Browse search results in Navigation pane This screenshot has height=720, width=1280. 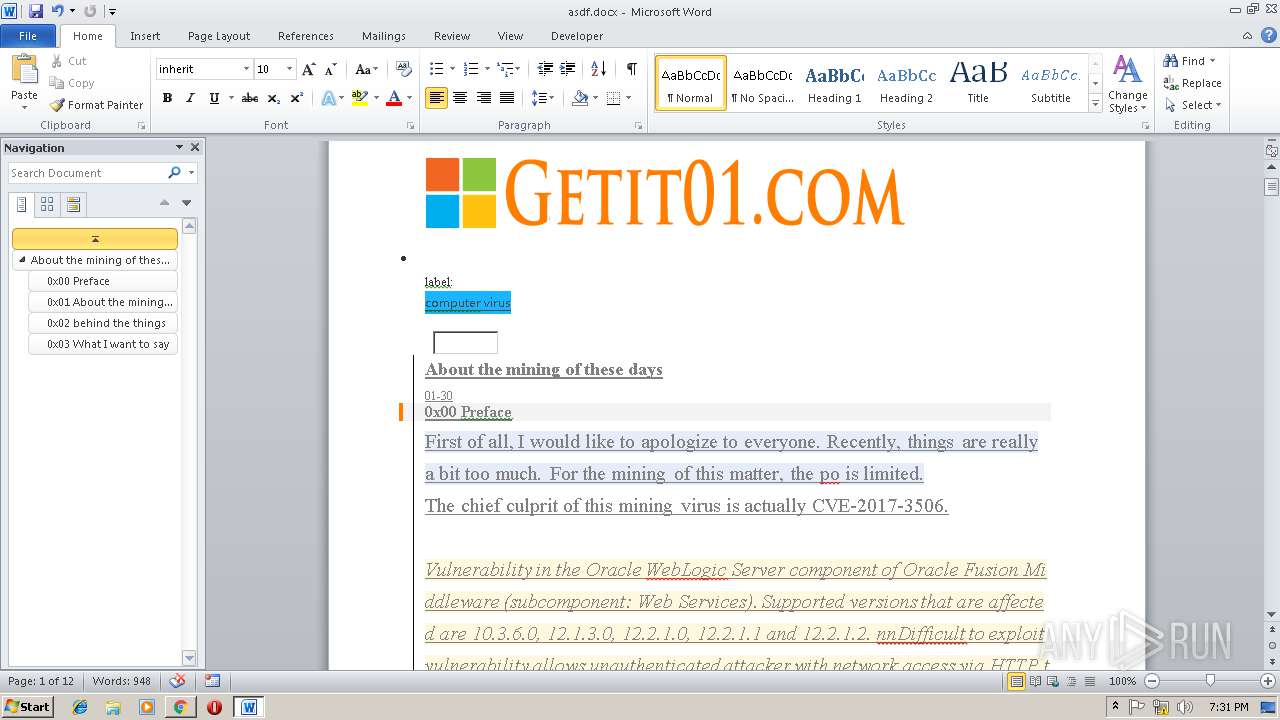[x=73, y=205]
